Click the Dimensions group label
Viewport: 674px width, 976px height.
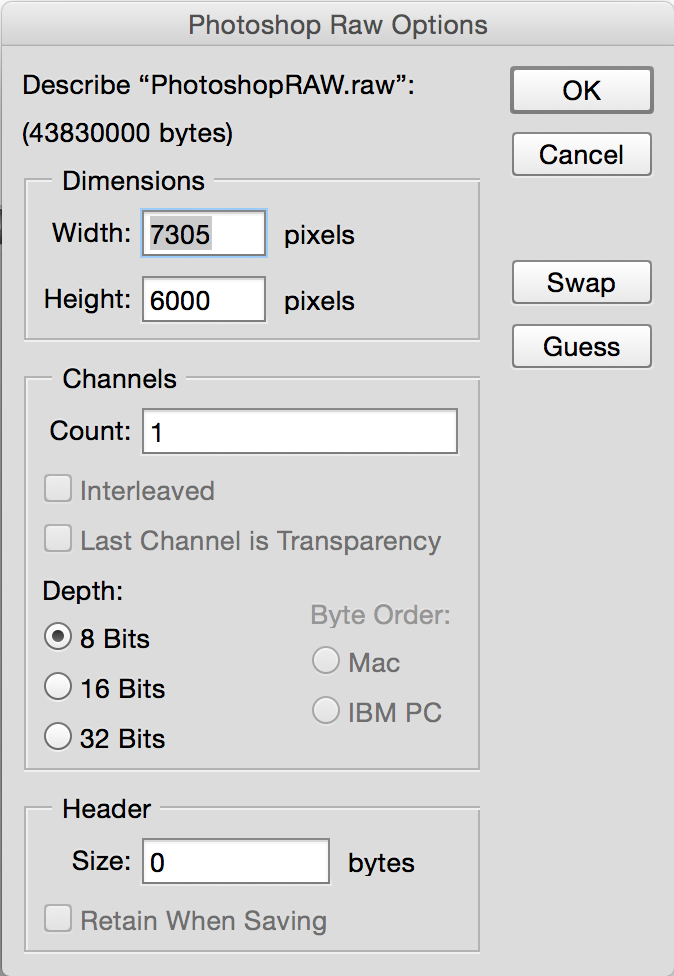[133, 181]
